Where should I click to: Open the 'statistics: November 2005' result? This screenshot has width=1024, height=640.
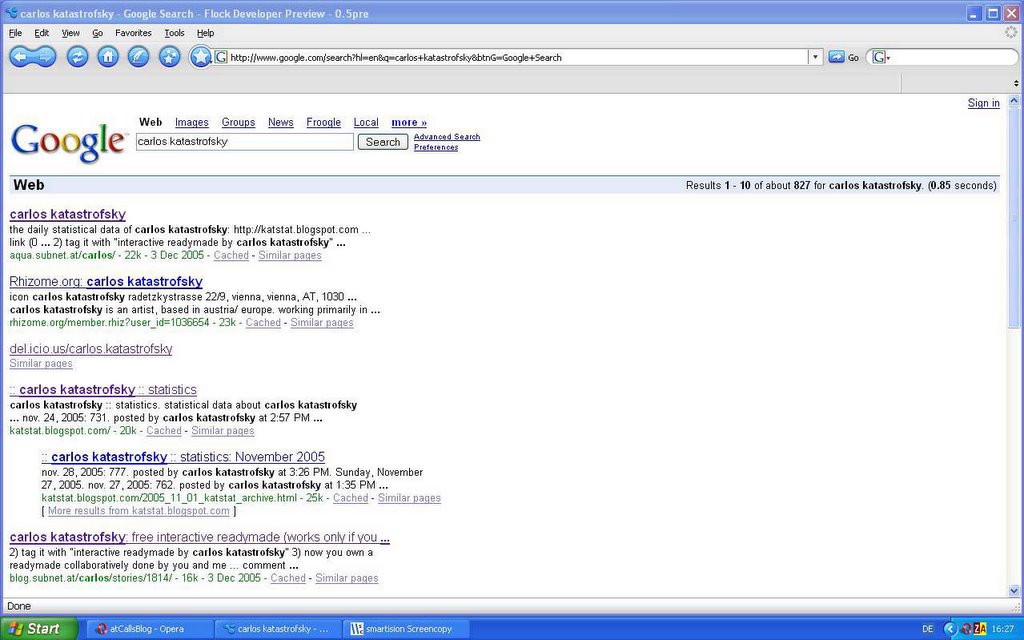[183, 456]
